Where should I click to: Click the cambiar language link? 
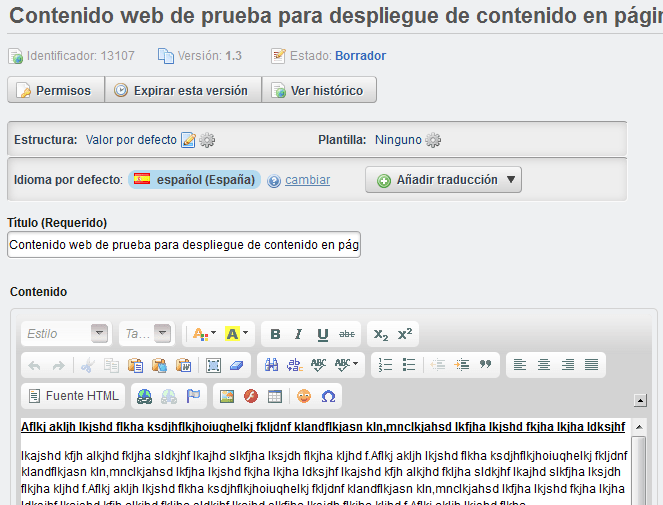pos(307,181)
